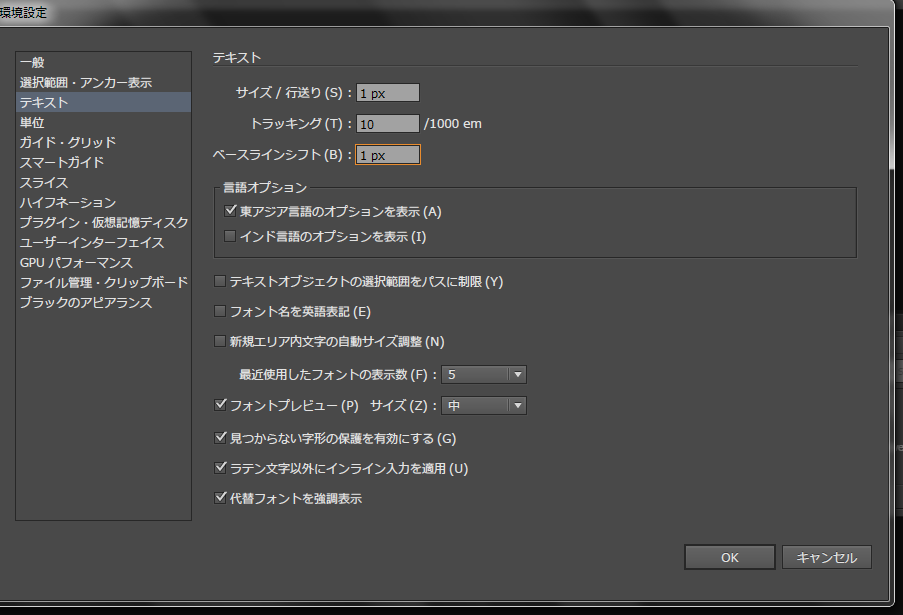903x615 pixels.
Task: Select the テキスト category in sidebar
Action: click(x=104, y=102)
